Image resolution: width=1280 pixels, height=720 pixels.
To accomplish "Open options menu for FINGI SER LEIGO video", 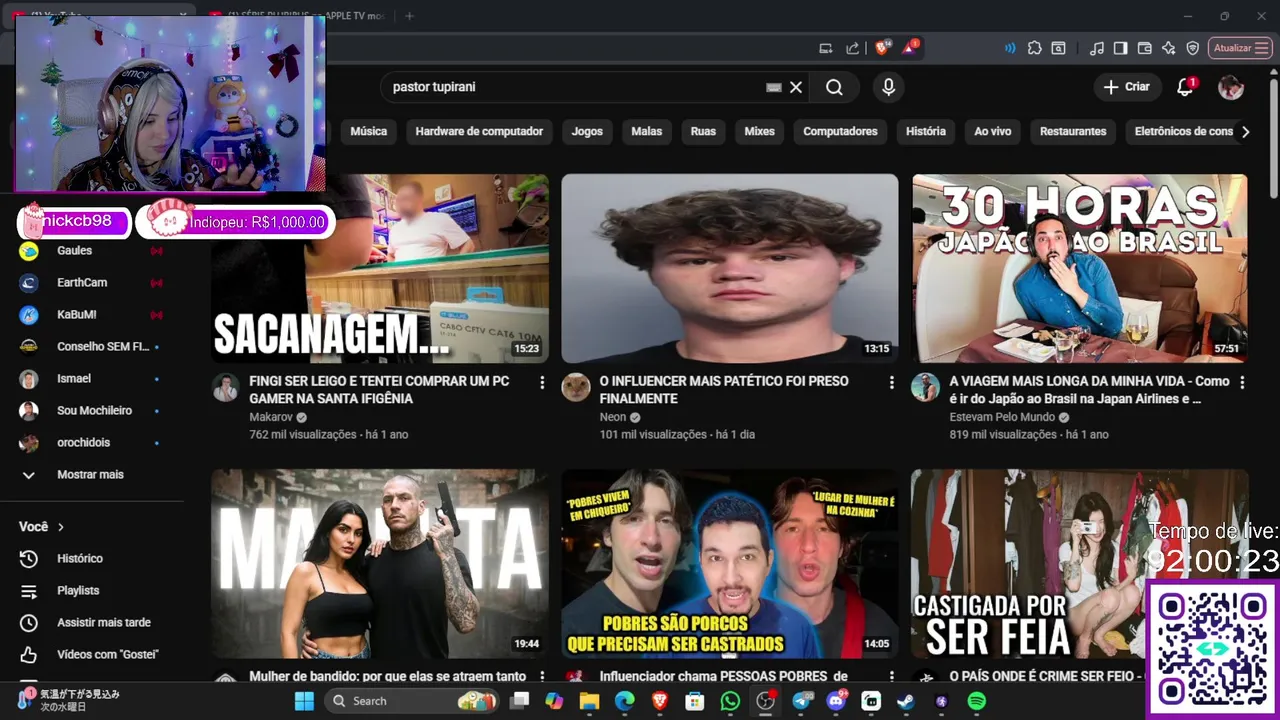I will (x=542, y=383).
